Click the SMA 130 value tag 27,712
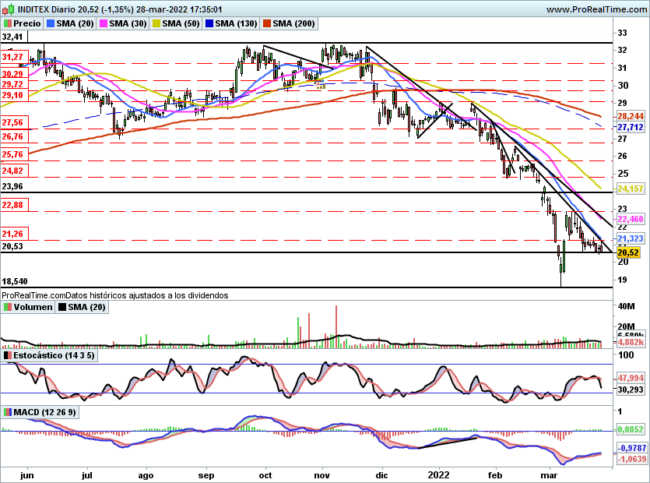This screenshot has width=650, height=483. click(x=630, y=127)
